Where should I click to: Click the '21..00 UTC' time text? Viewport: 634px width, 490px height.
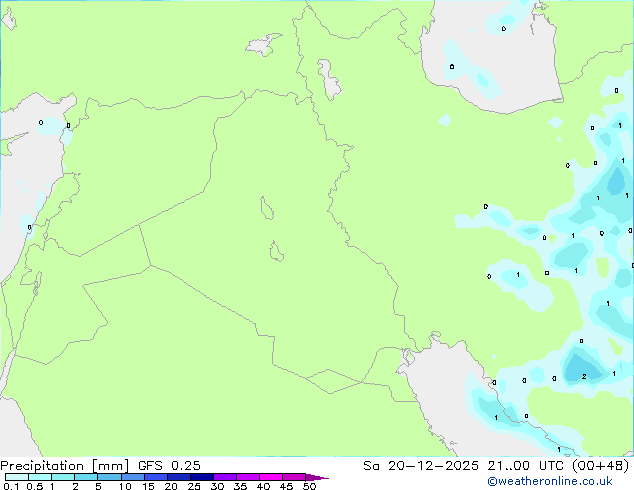tap(526, 466)
